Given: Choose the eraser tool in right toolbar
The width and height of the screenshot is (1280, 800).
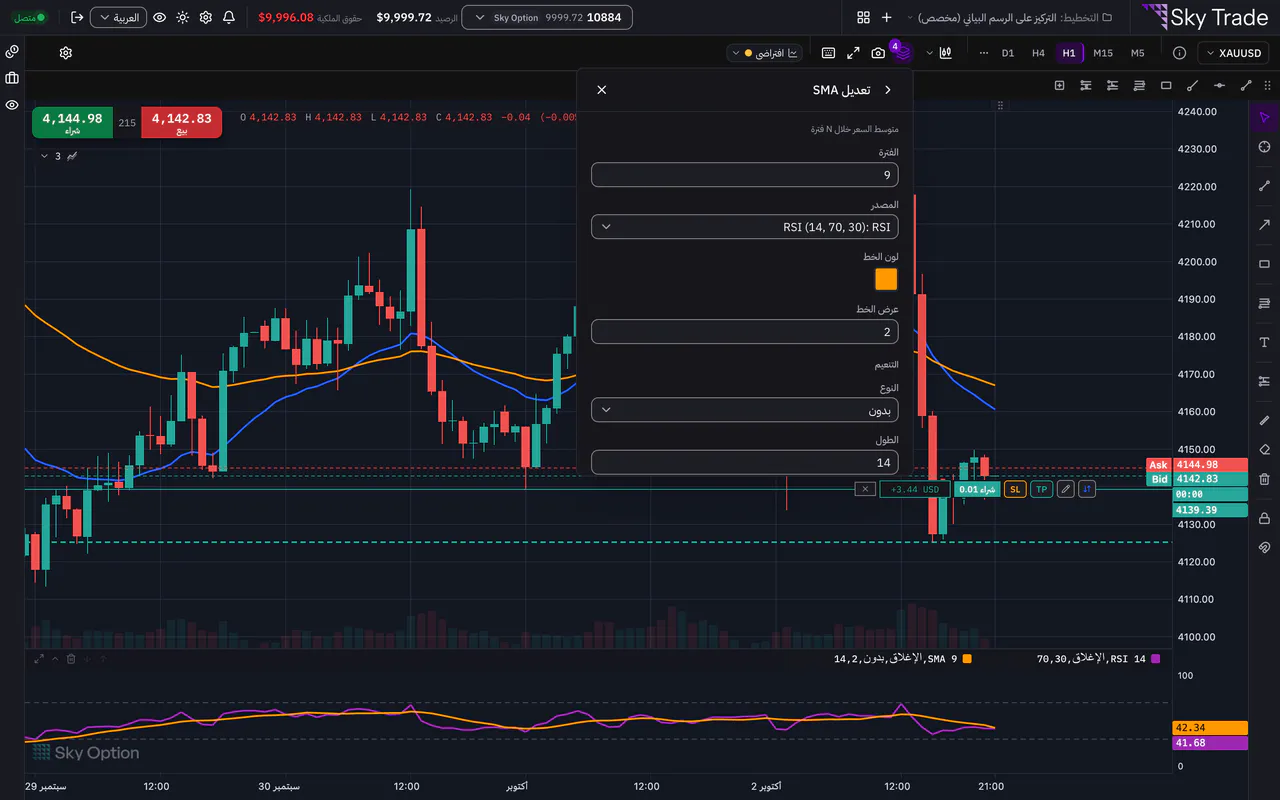Looking at the screenshot, I should [1264, 449].
